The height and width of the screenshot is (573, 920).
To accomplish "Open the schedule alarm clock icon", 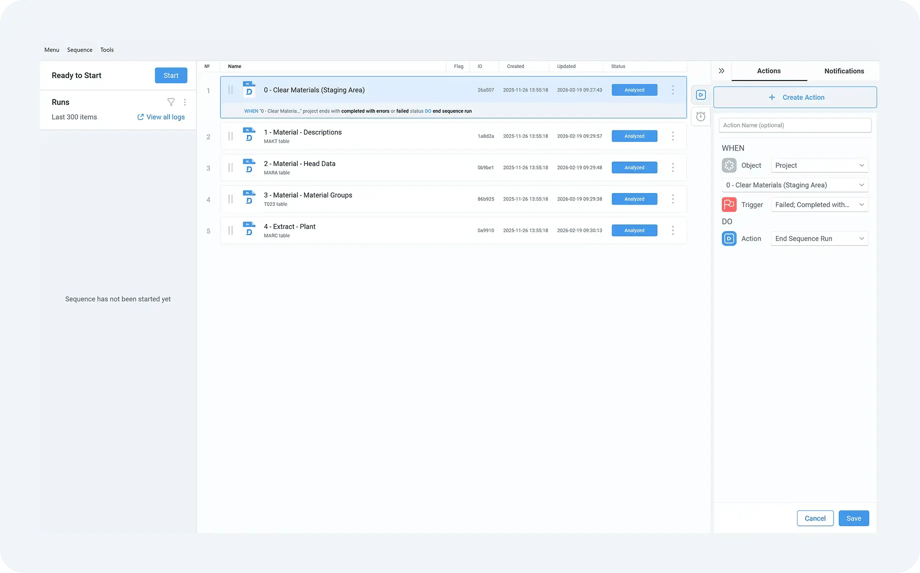I will click(701, 117).
